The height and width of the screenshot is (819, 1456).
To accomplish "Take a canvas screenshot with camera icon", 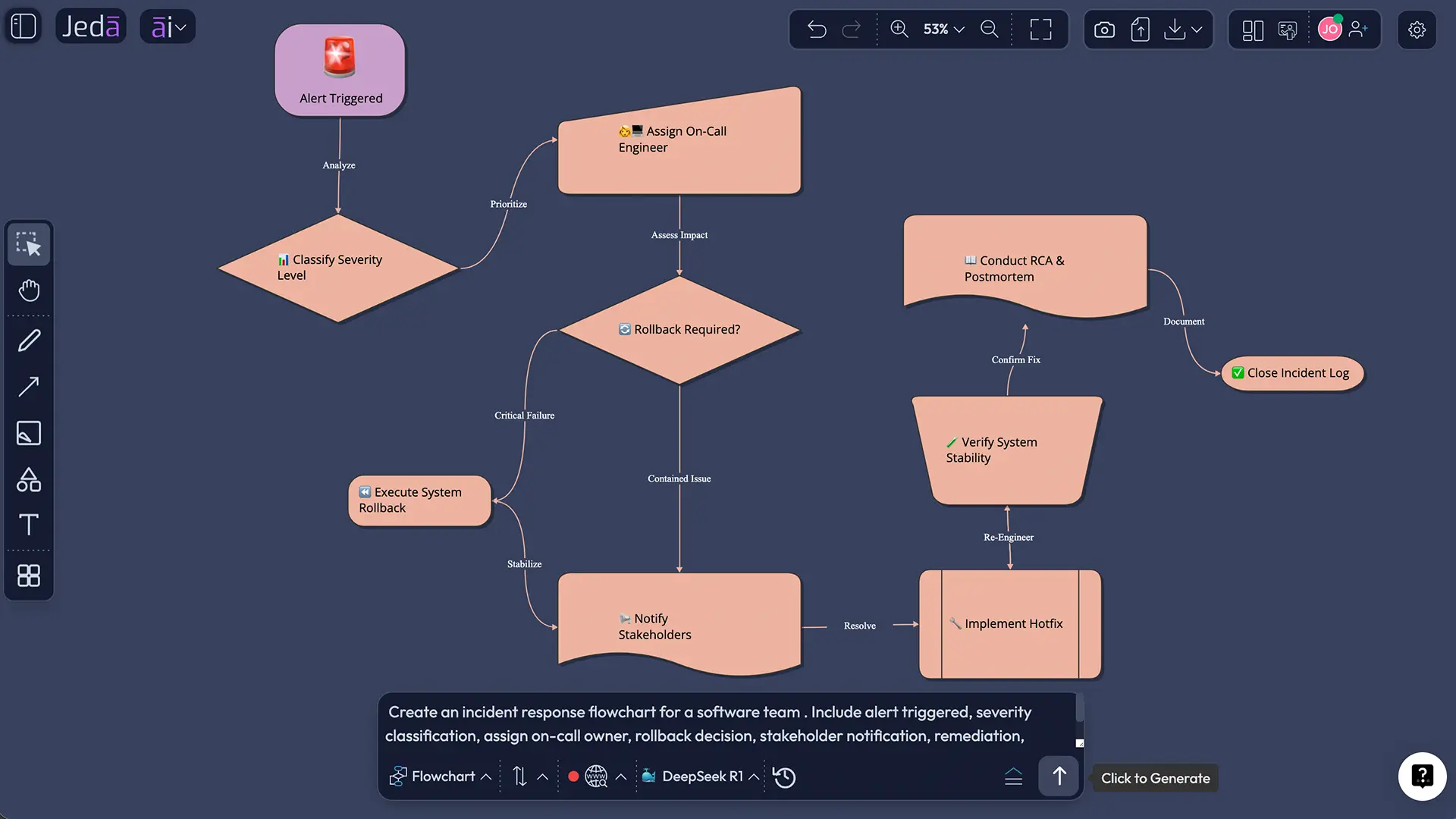I will coord(1105,30).
